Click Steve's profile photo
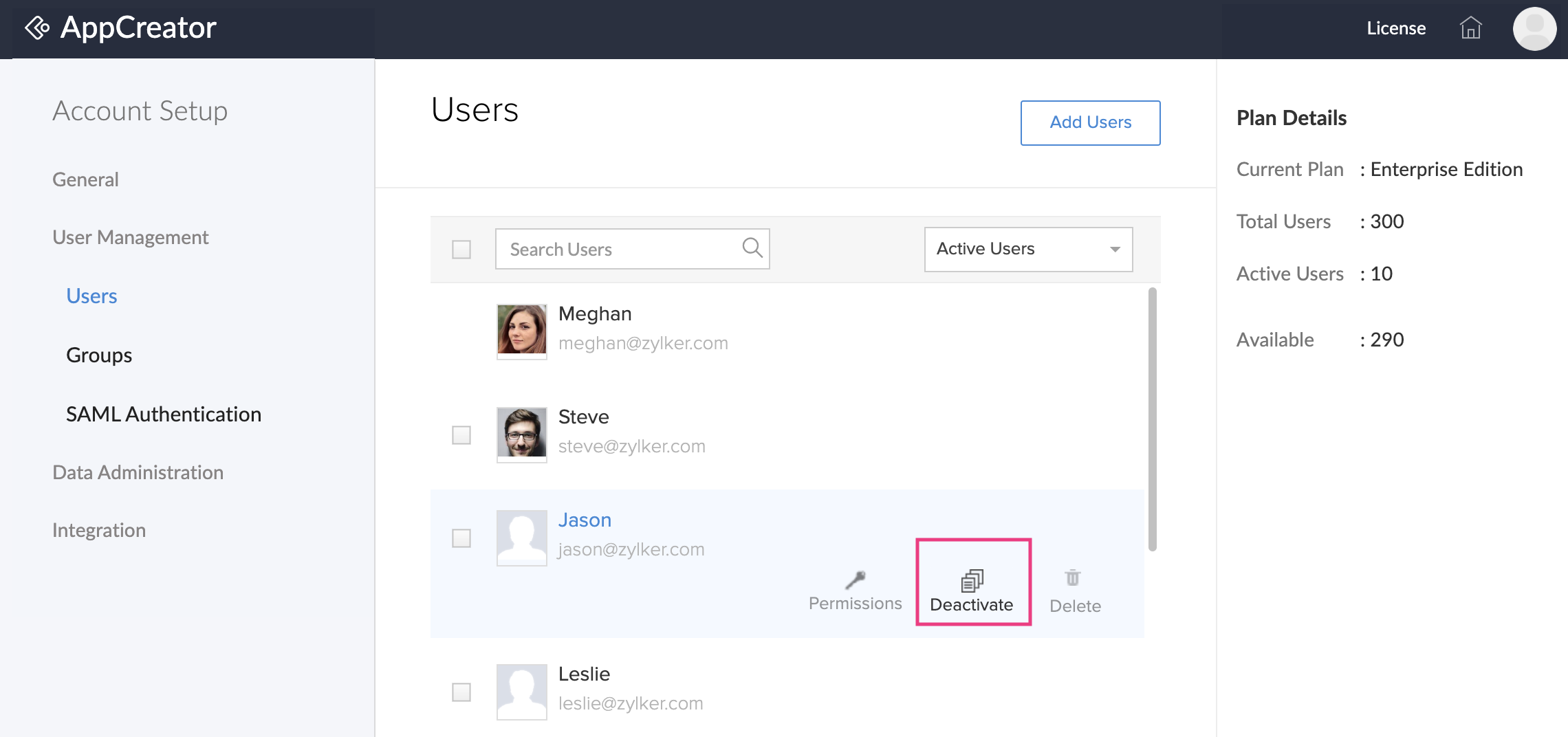The width and height of the screenshot is (1568, 737). point(521,433)
